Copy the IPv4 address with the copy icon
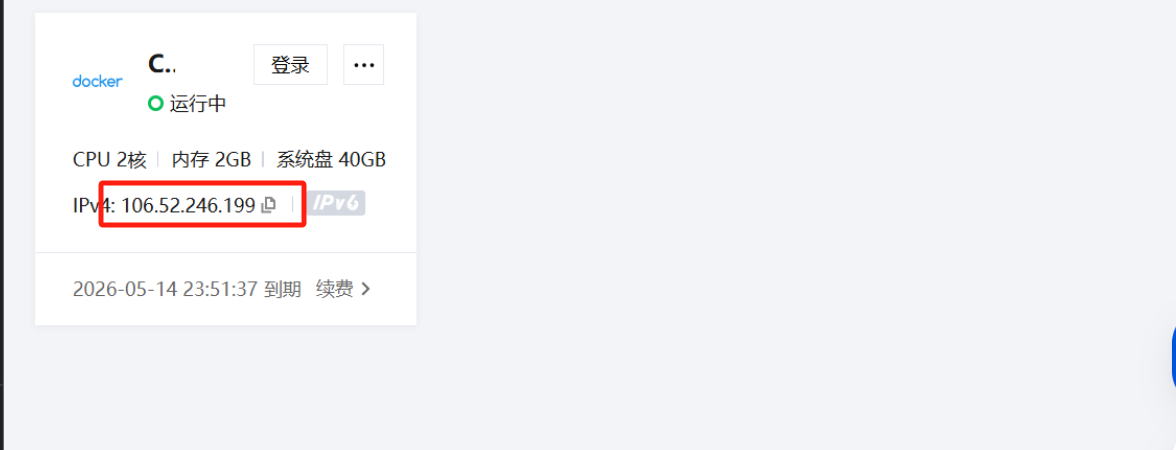The height and width of the screenshot is (450, 1176). (268, 205)
